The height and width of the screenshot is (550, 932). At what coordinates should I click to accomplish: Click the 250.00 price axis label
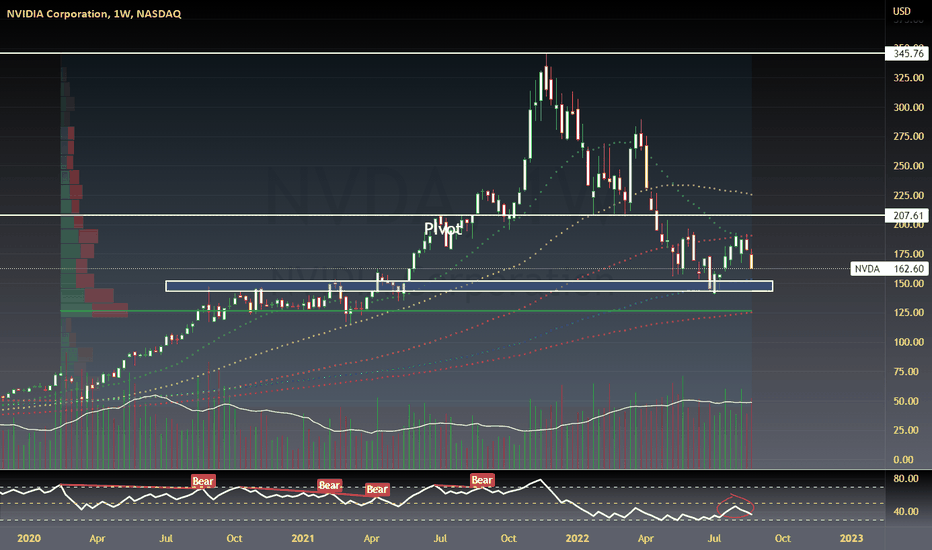[x=909, y=166]
